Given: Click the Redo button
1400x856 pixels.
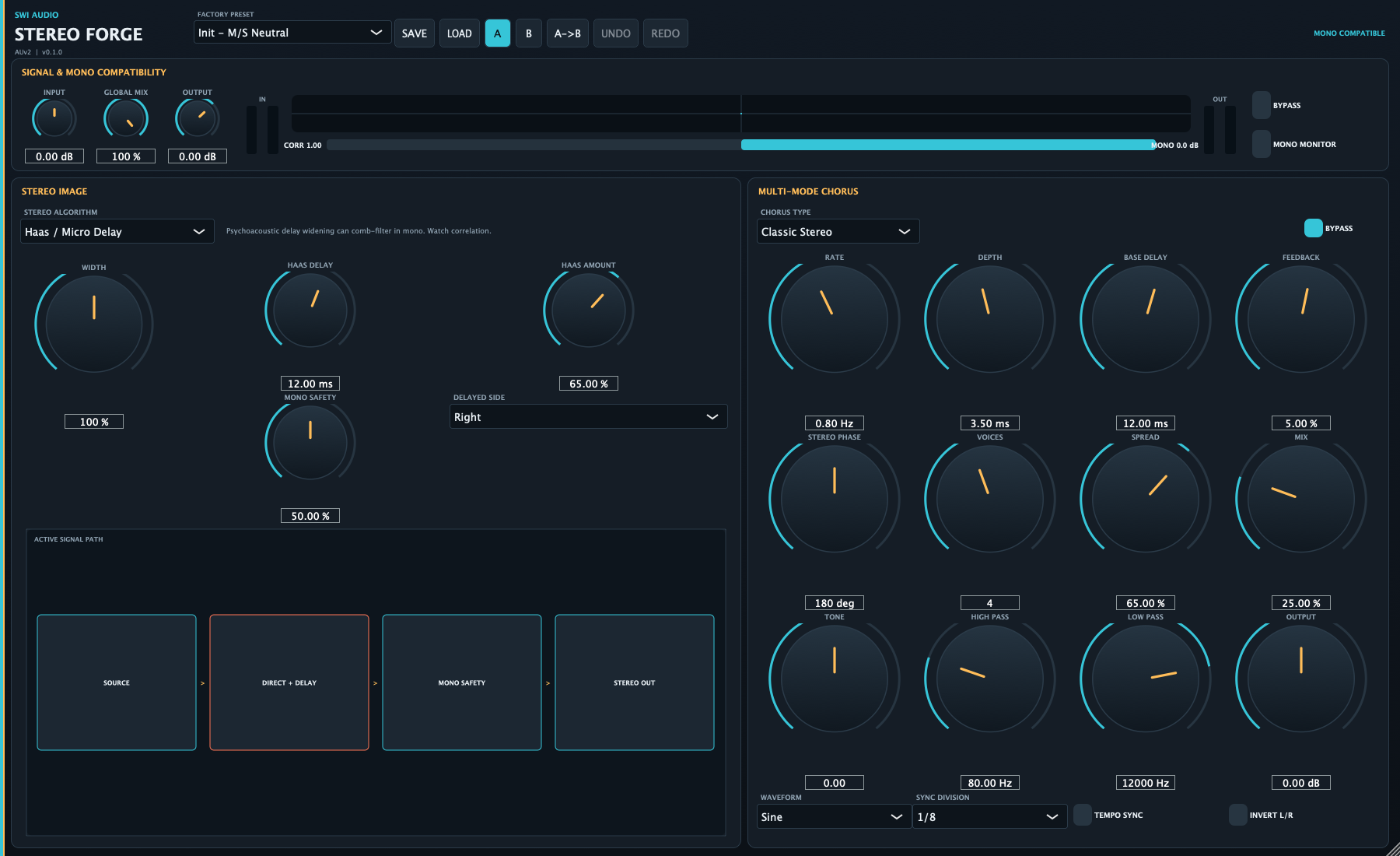Looking at the screenshot, I should coord(666,33).
